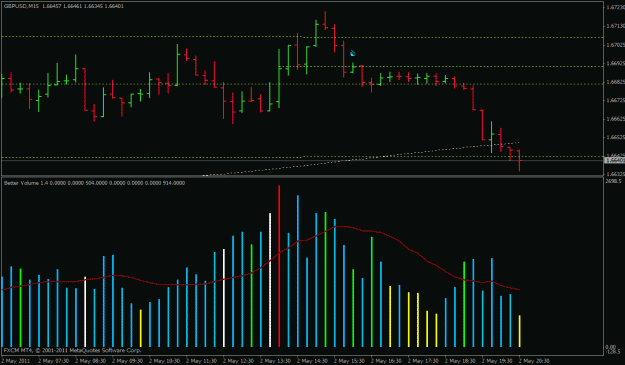Click the 2 May 2011 date label

[15, 361]
